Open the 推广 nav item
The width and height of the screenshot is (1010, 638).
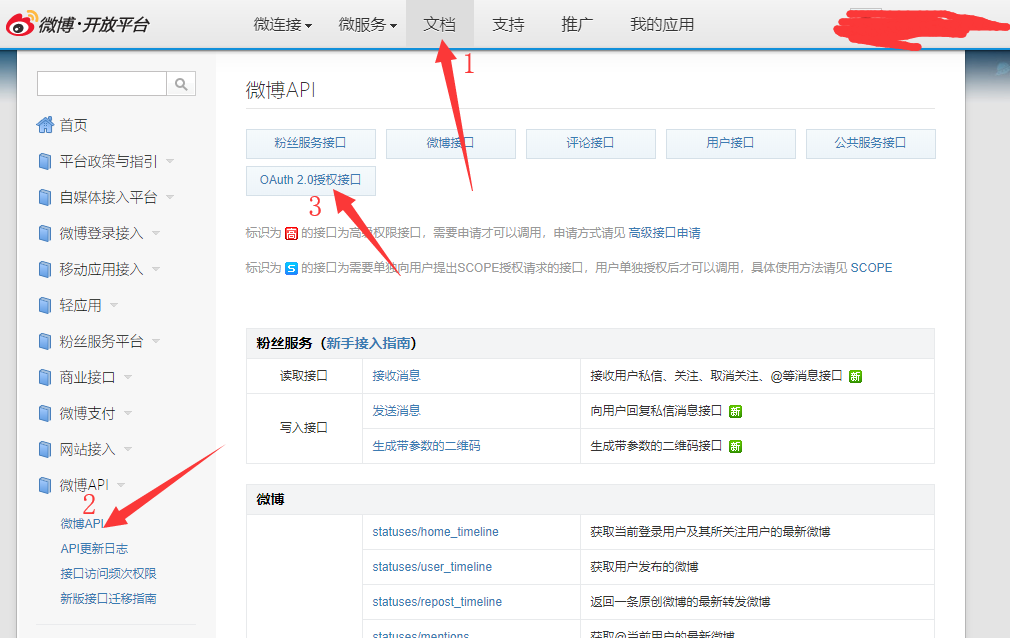click(x=577, y=24)
